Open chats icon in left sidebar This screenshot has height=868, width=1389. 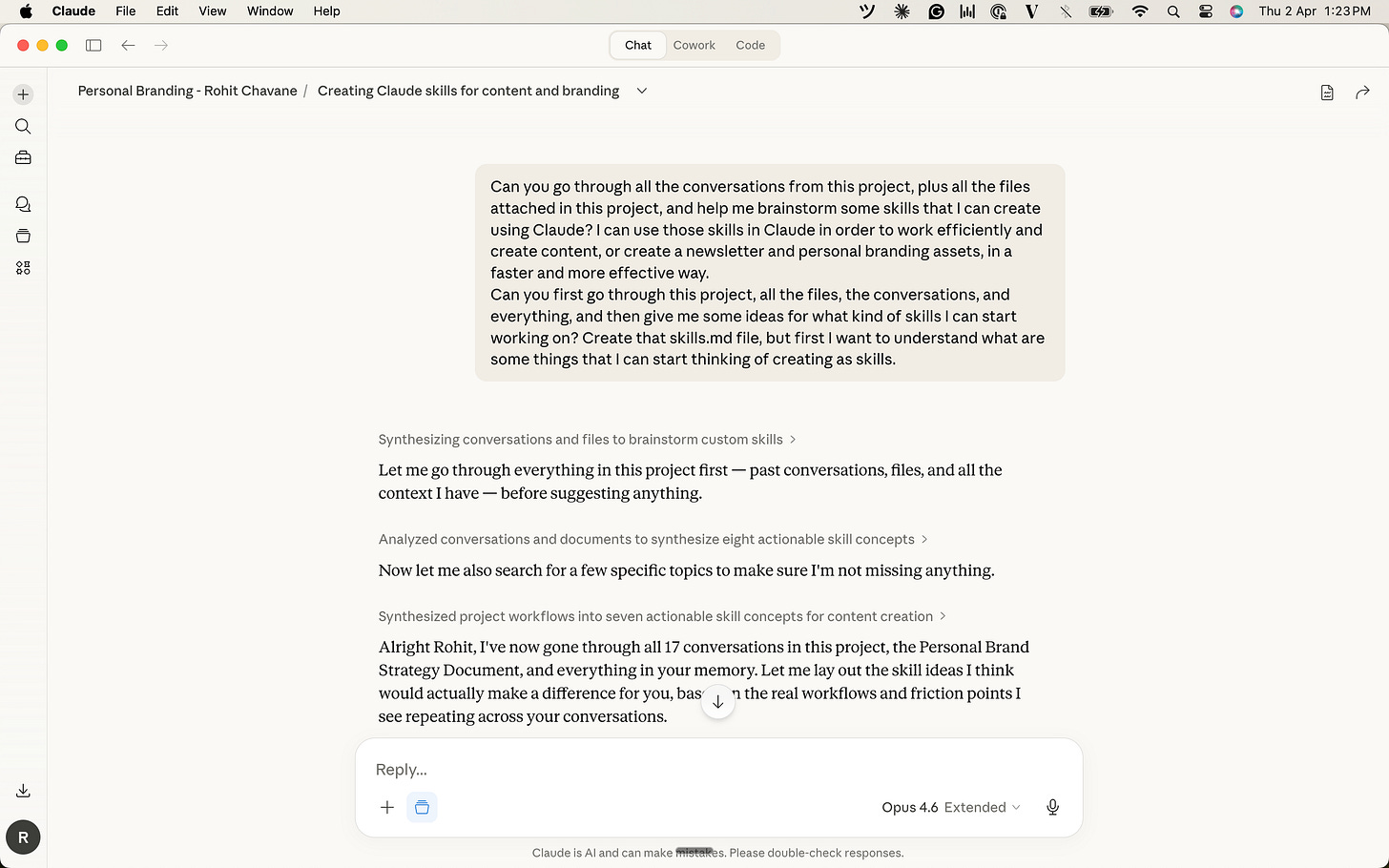point(23,204)
